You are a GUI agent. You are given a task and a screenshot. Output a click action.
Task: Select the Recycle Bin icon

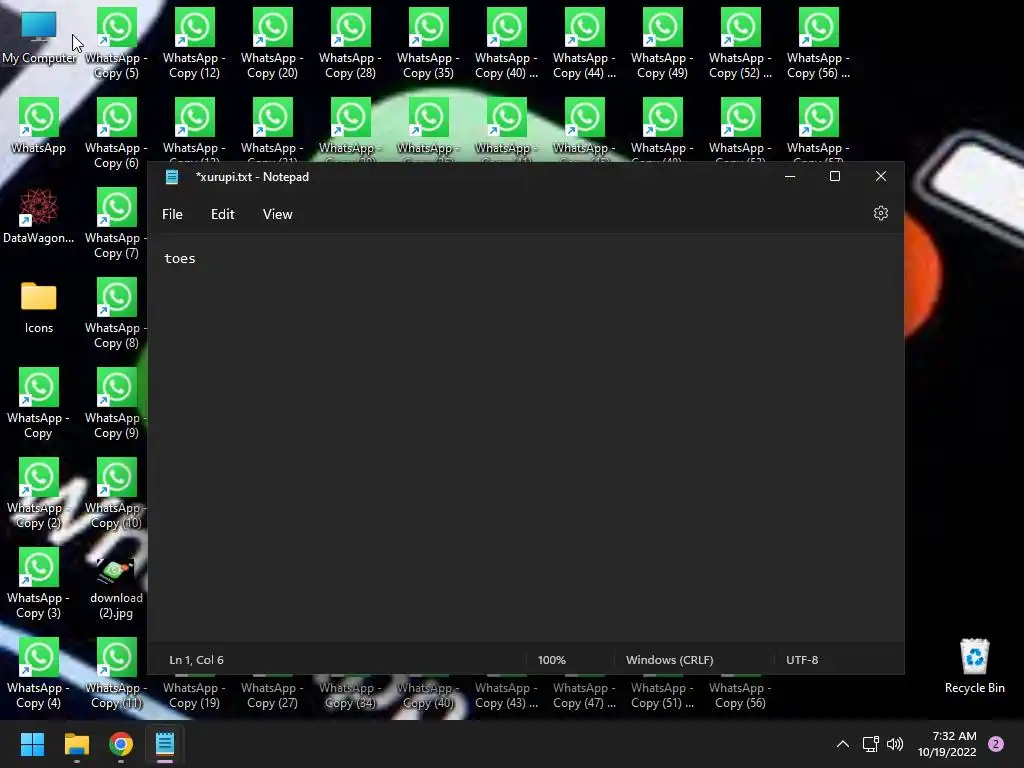974,665
